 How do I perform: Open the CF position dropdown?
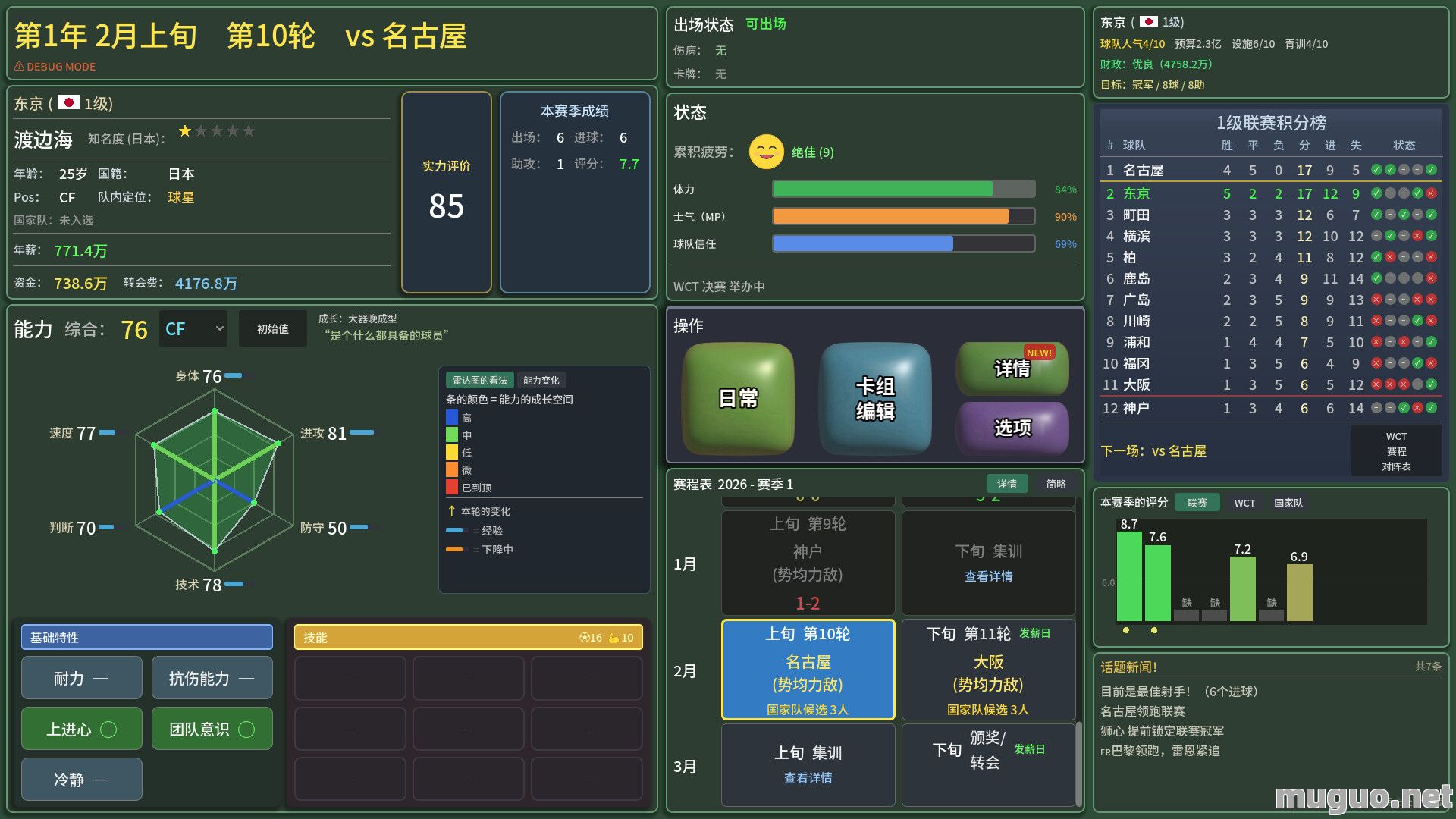193,328
